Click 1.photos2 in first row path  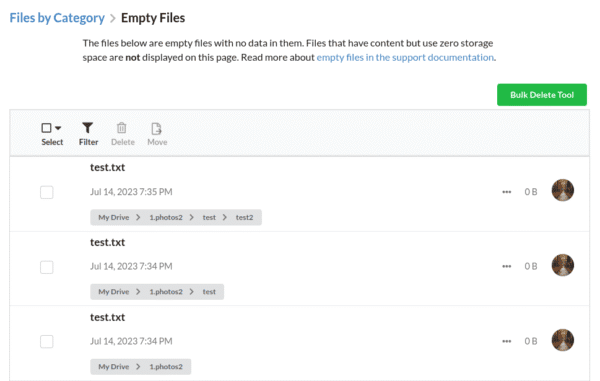(166, 217)
